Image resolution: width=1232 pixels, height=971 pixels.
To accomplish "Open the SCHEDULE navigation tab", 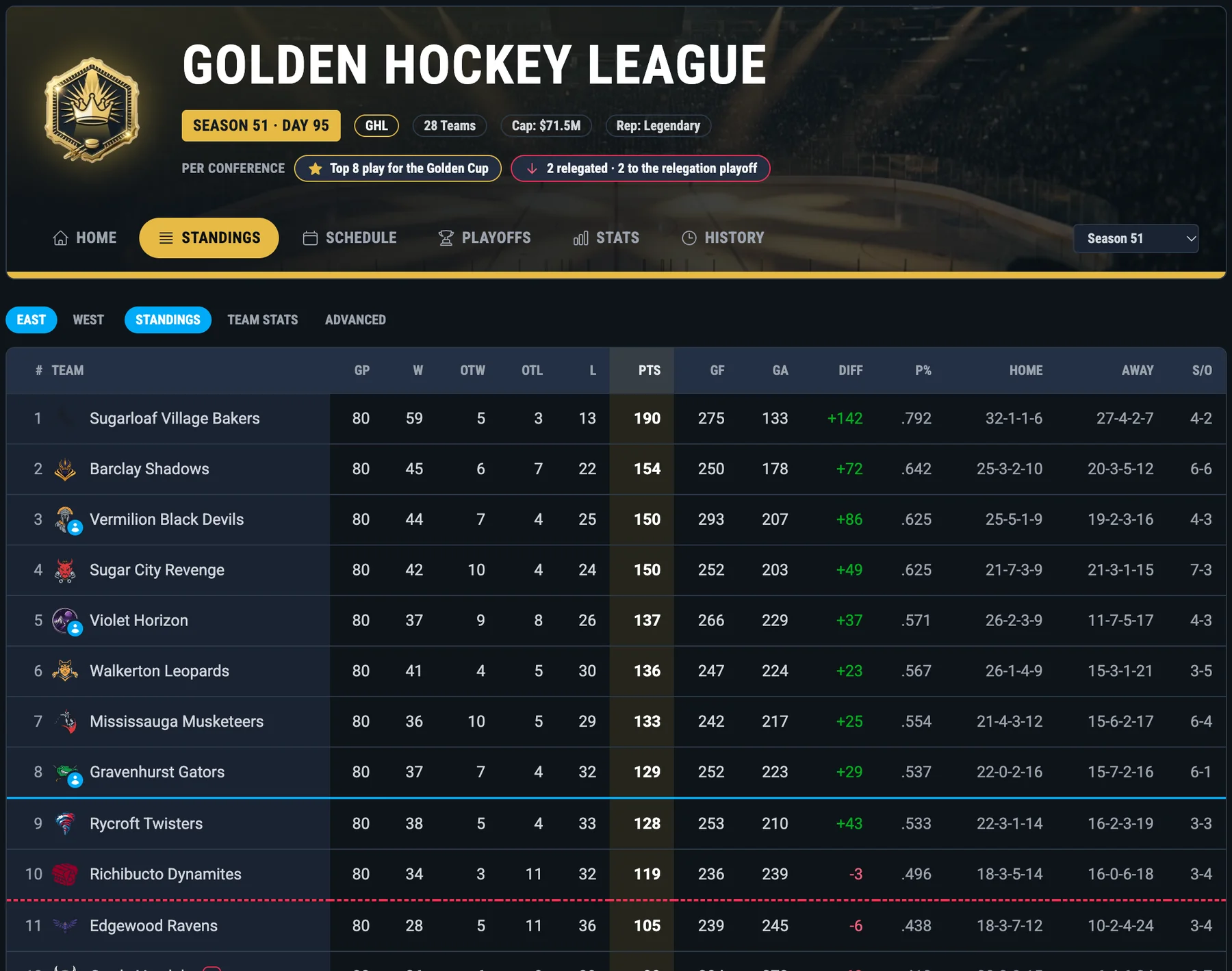I will pyautogui.click(x=350, y=238).
